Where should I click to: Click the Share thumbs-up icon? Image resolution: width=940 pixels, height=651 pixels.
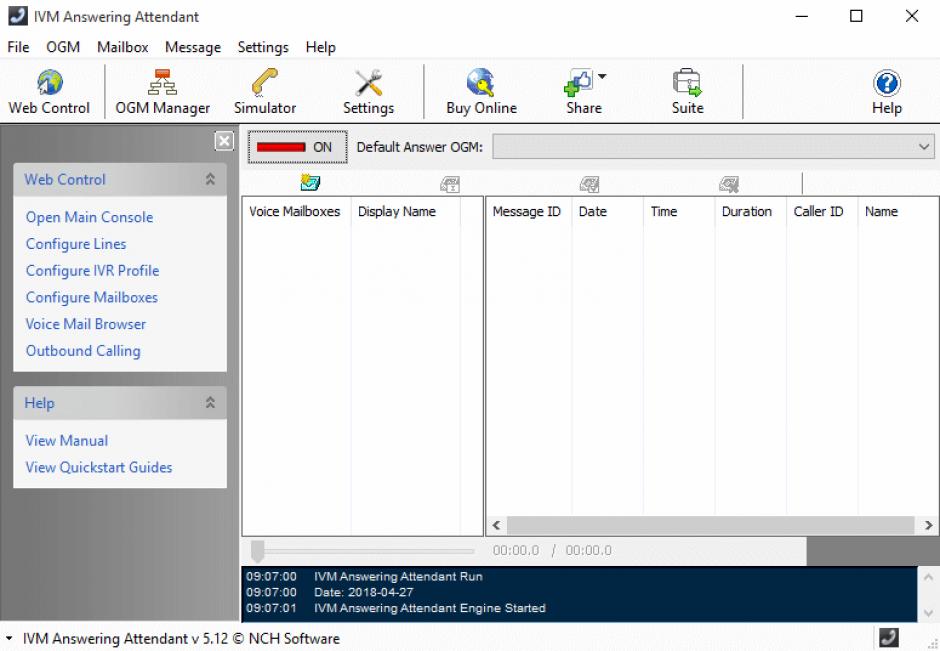click(579, 82)
